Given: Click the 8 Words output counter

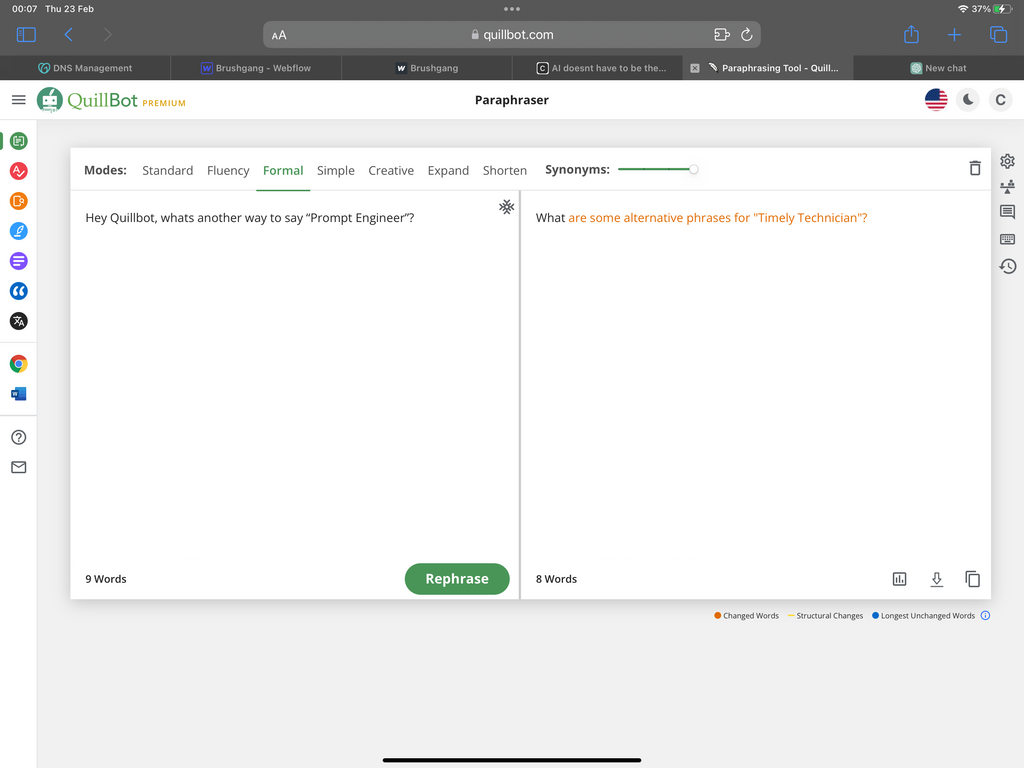Looking at the screenshot, I should (x=556, y=579).
